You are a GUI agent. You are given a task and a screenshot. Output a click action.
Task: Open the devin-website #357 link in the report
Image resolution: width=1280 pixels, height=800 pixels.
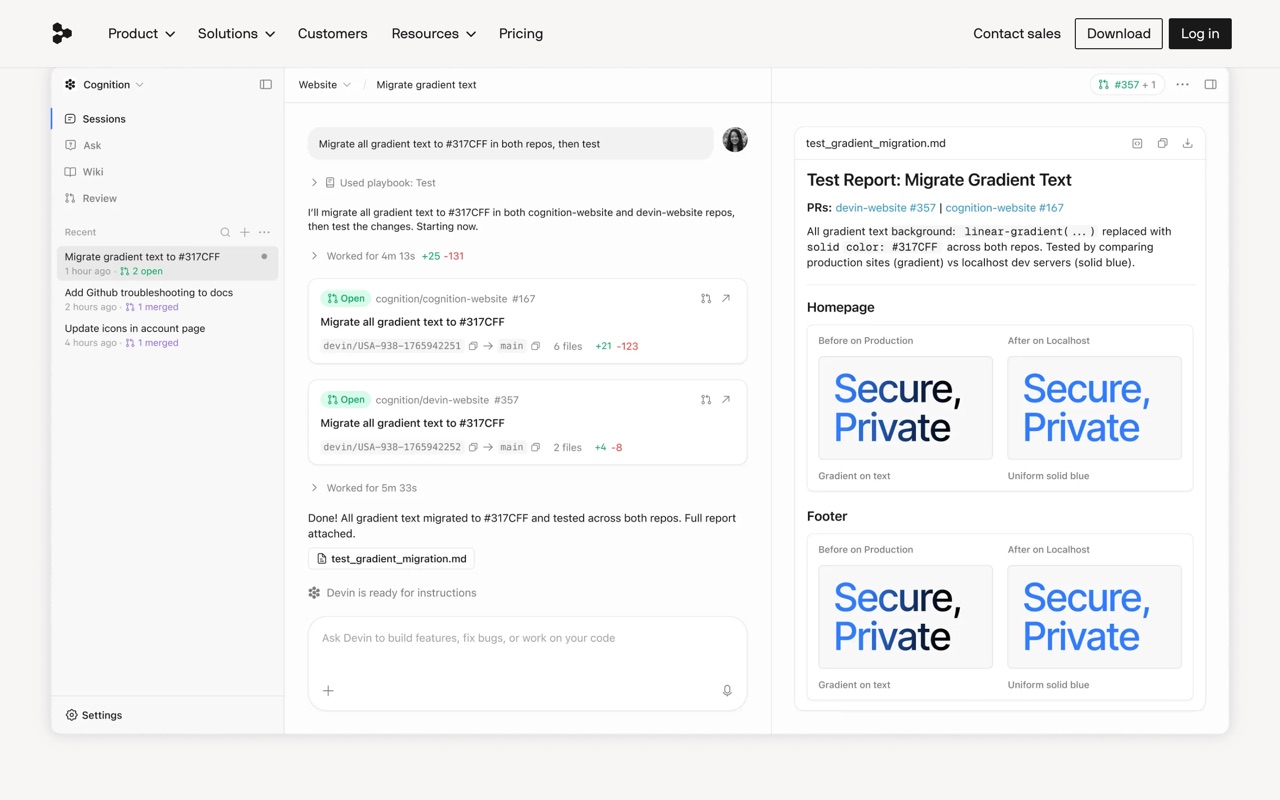(x=886, y=208)
